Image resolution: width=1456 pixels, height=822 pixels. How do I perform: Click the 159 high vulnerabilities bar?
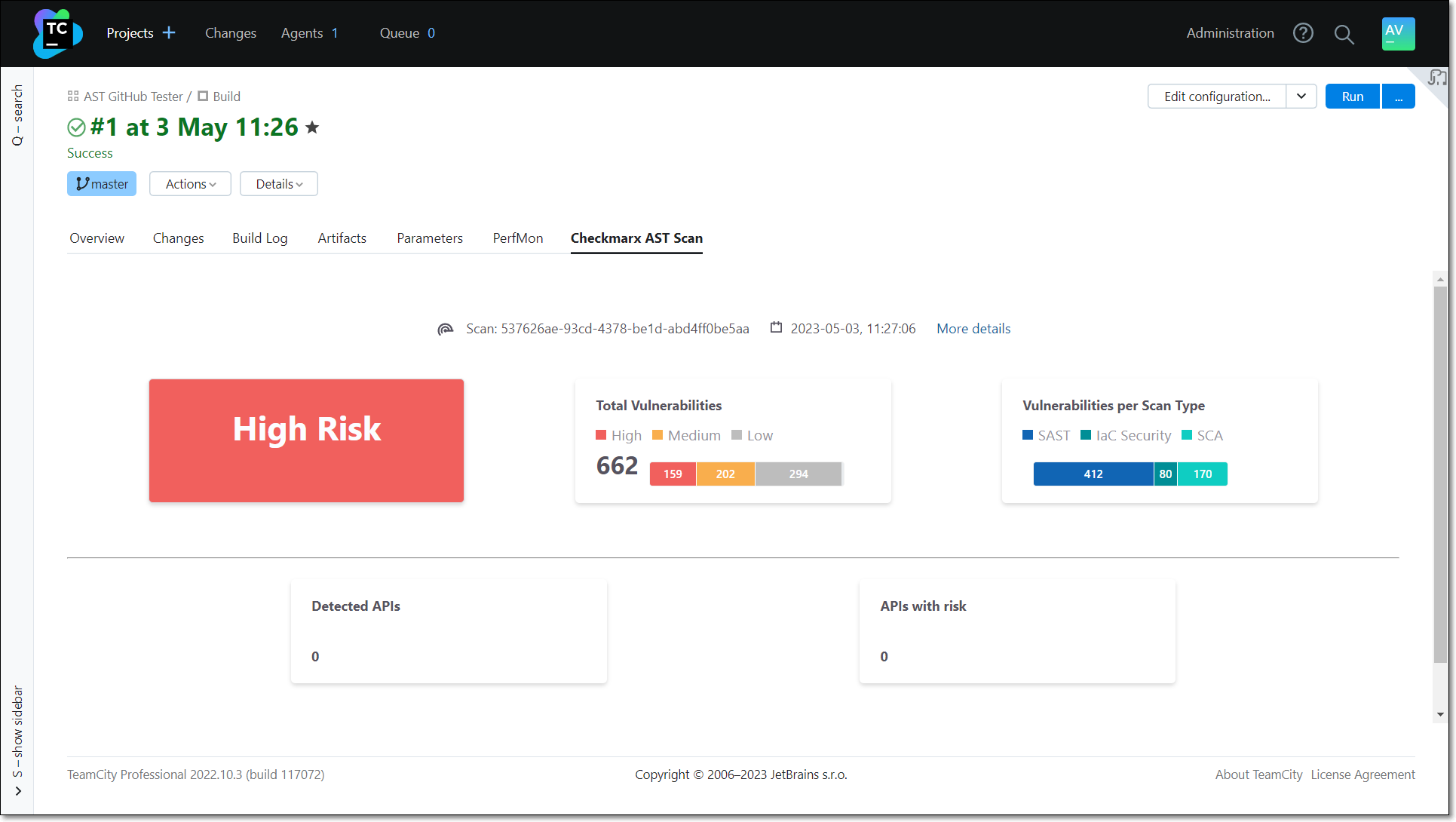(673, 474)
